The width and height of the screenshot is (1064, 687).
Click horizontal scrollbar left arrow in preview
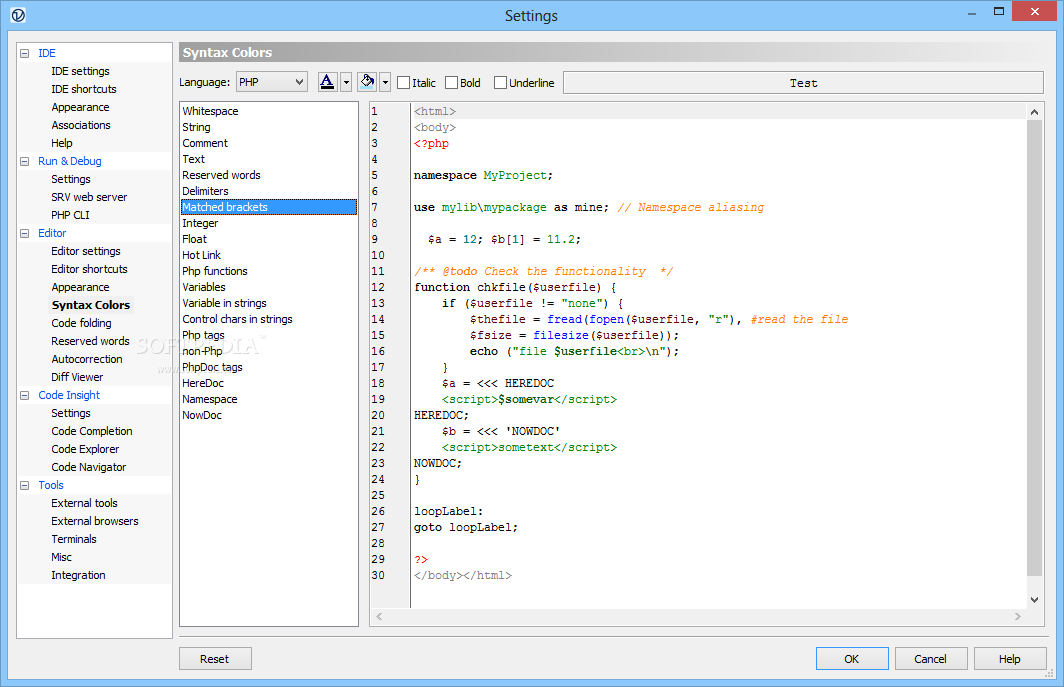point(379,616)
